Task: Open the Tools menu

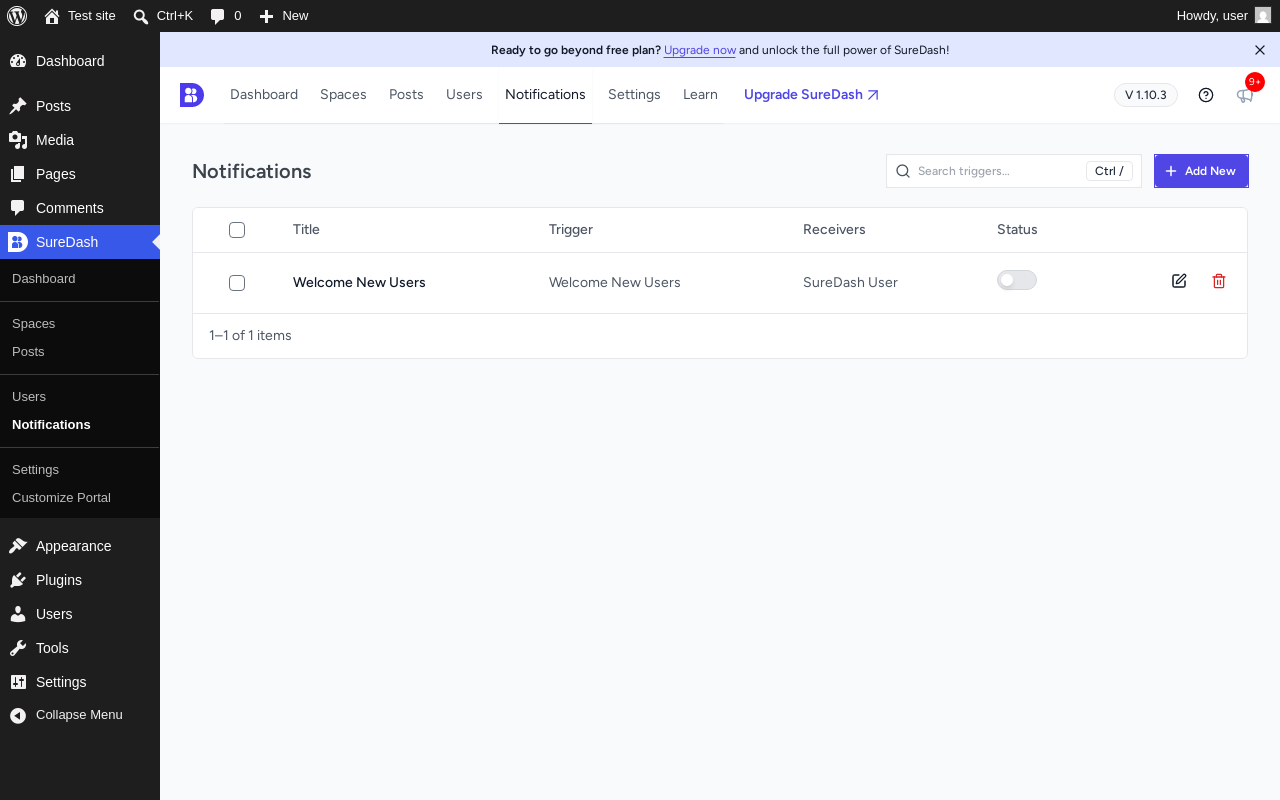Action: (x=80, y=648)
